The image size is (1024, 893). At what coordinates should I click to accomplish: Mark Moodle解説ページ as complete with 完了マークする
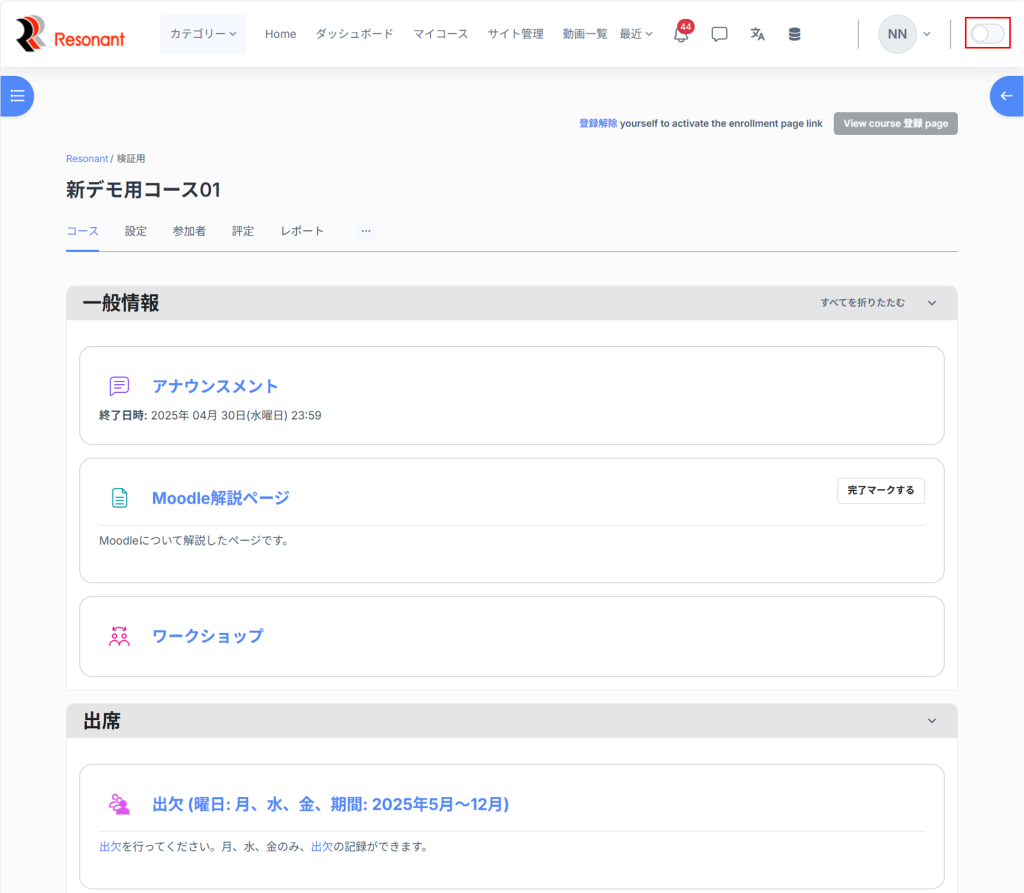point(880,491)
